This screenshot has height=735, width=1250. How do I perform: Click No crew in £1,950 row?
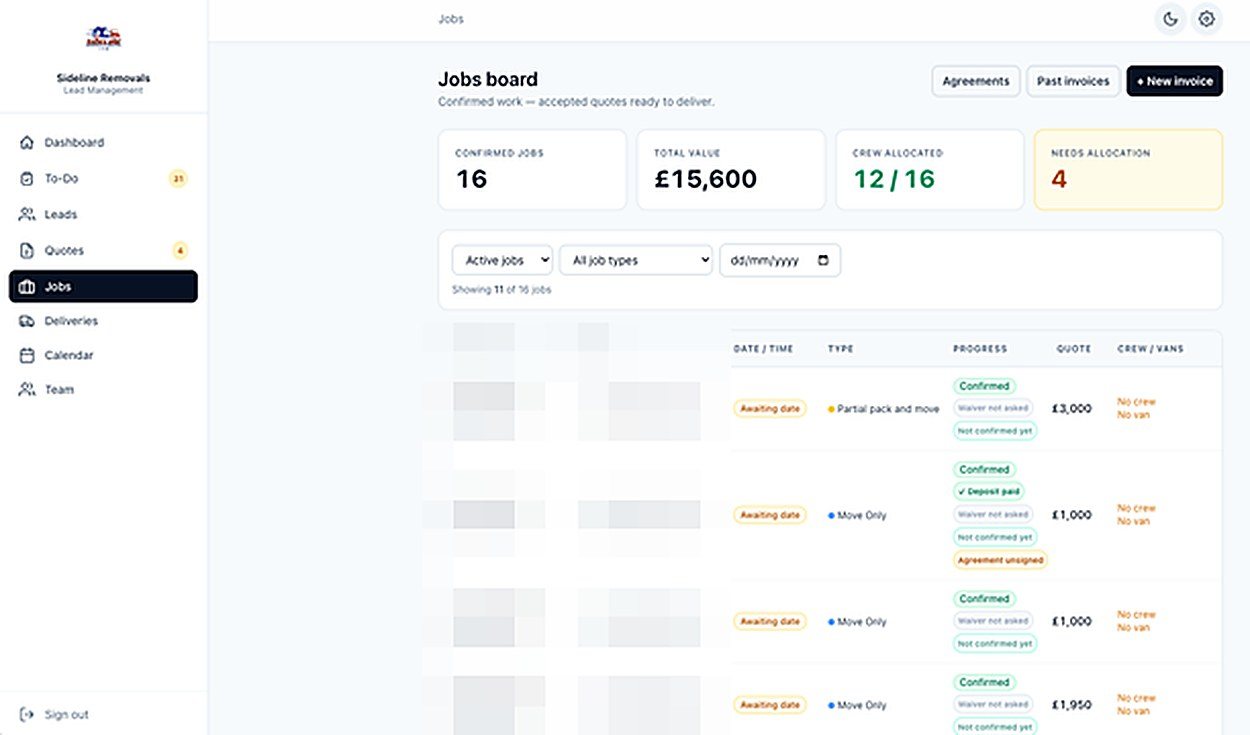point(1136,698)
